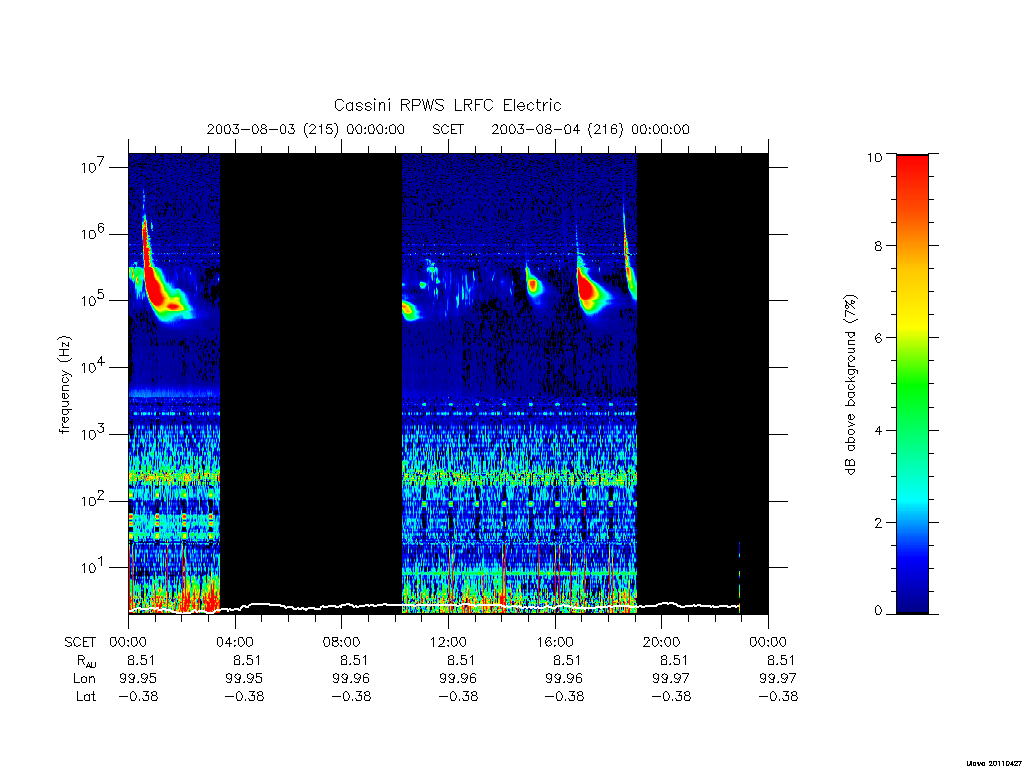1024x768 pixels.
Task: Select the 10^4 frequency tick label
Action: [93, 366]
